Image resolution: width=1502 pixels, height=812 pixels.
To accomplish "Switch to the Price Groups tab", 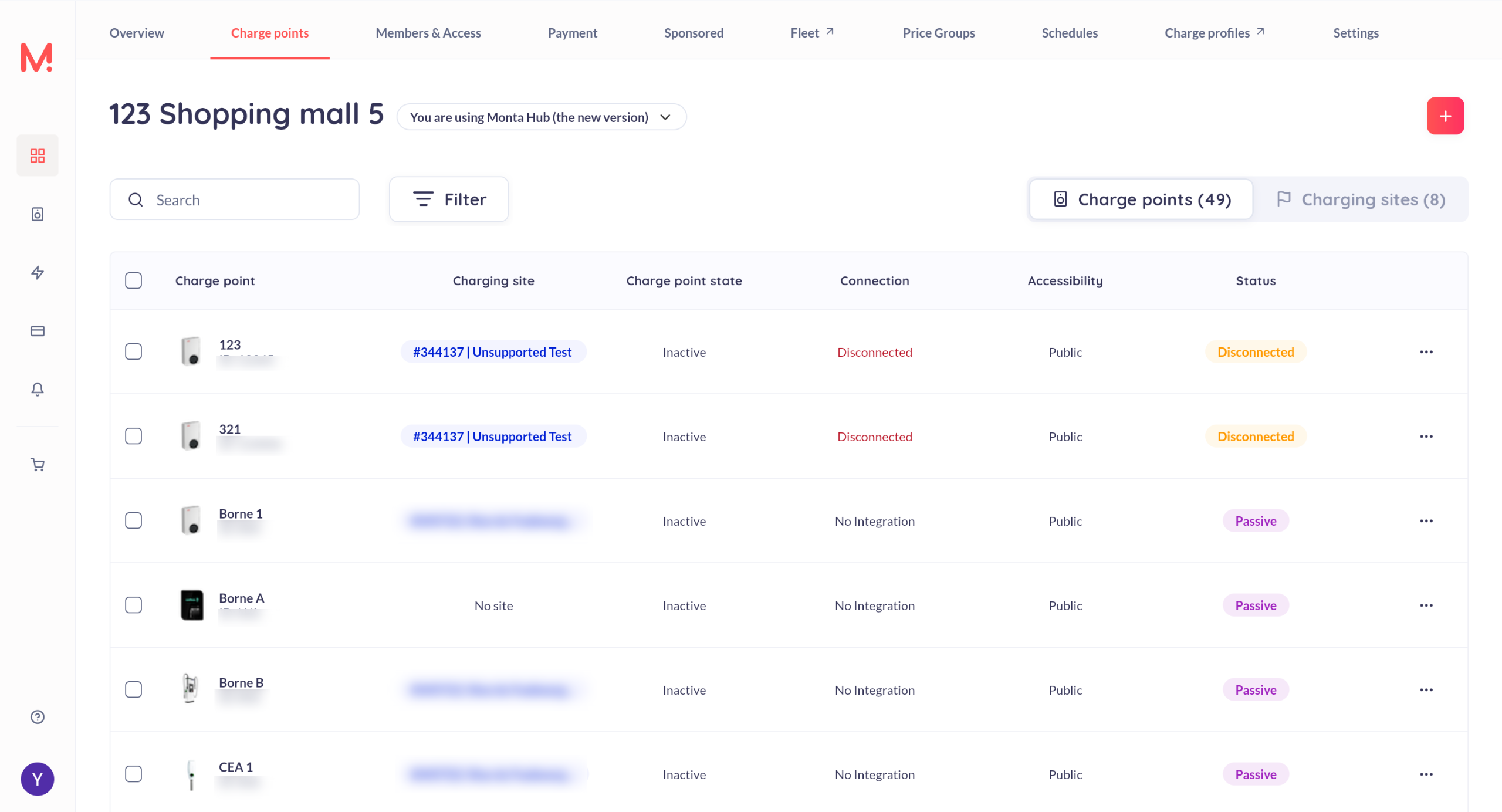I will 938,33.
